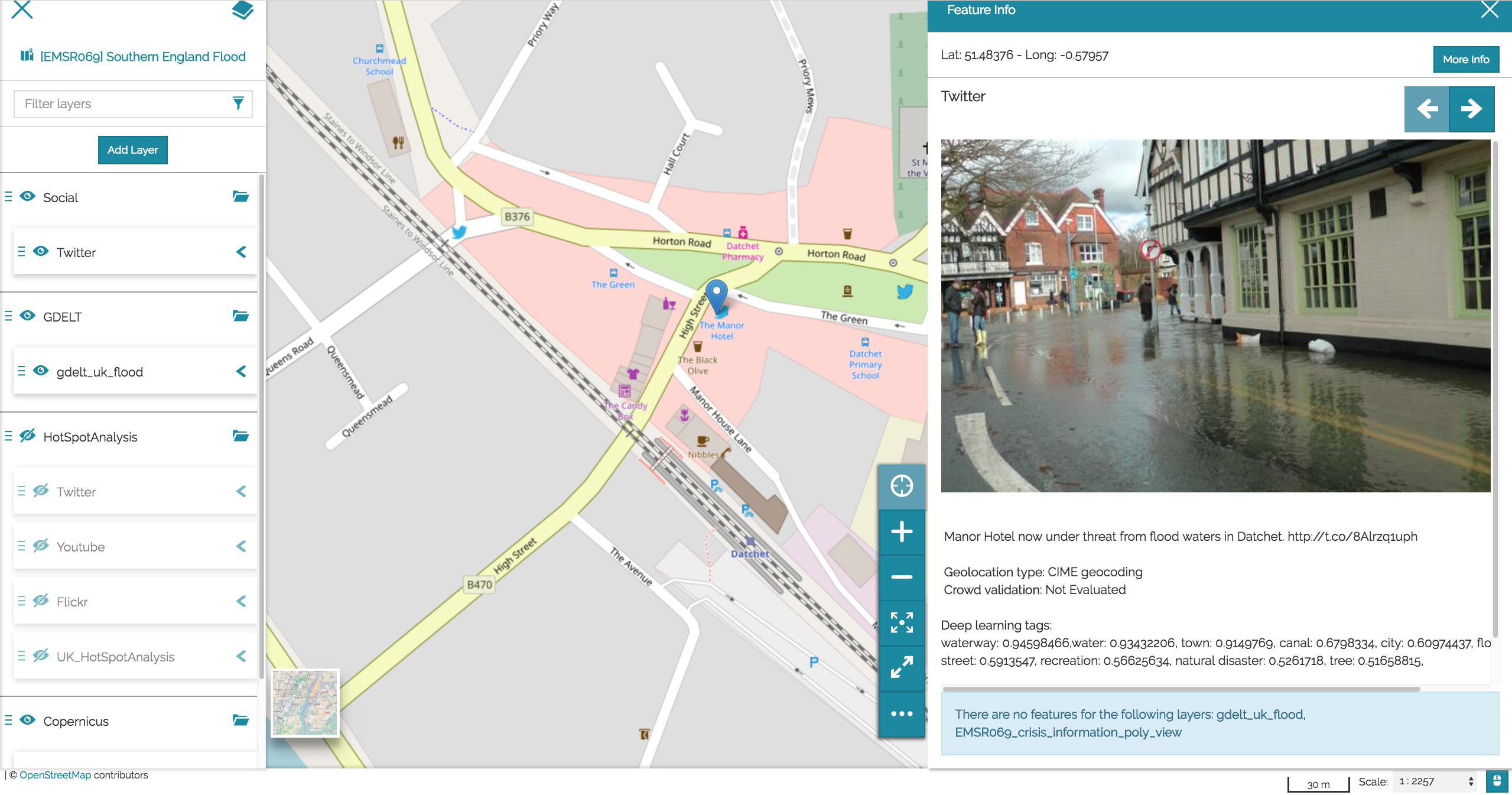The width and height of the screenshot is (1512, 795).
Task: Click drag handle of gdelt_uk_flood layer
Action: tap(21, 371)
